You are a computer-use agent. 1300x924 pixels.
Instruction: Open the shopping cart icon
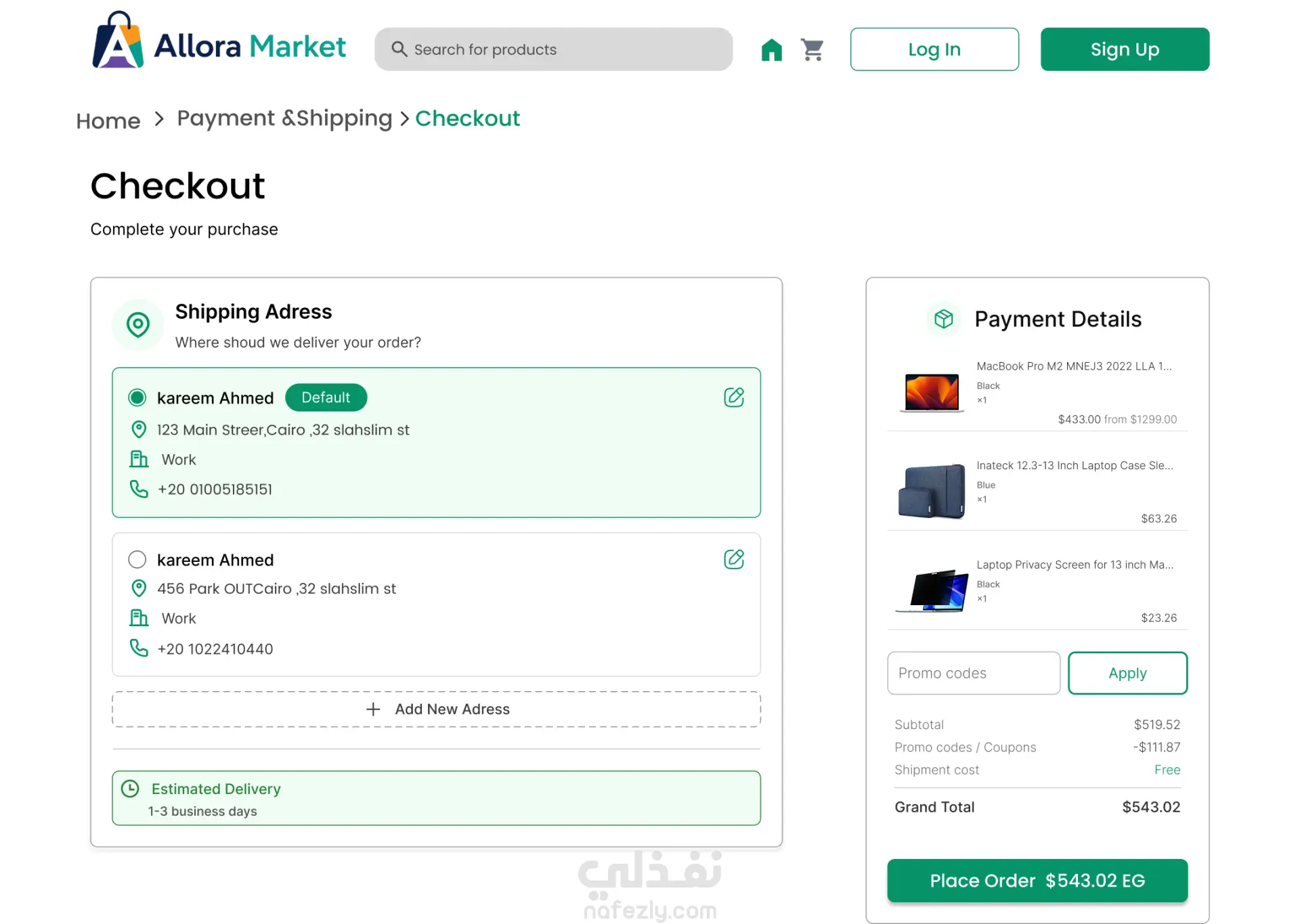point(812,49)
